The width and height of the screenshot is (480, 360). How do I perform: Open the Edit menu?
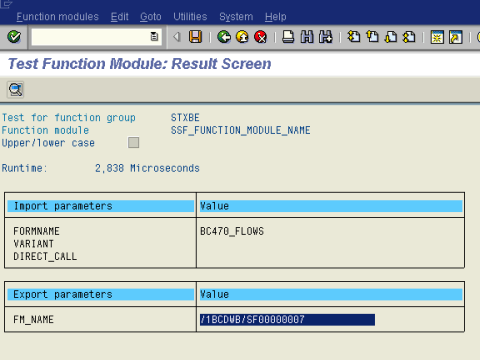pyautogui.click(x=119, y=17)
